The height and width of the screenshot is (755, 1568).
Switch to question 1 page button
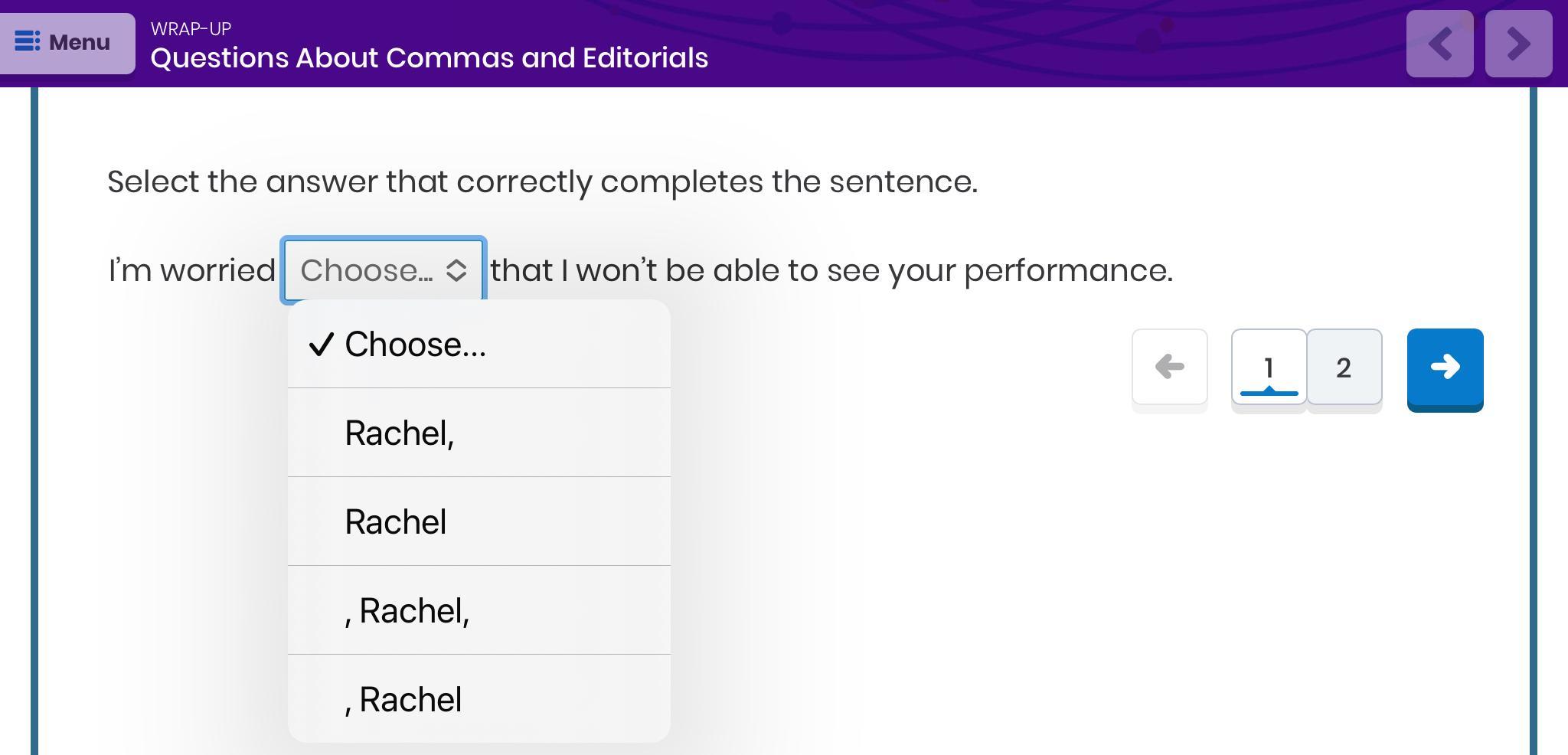(1269, 368)
